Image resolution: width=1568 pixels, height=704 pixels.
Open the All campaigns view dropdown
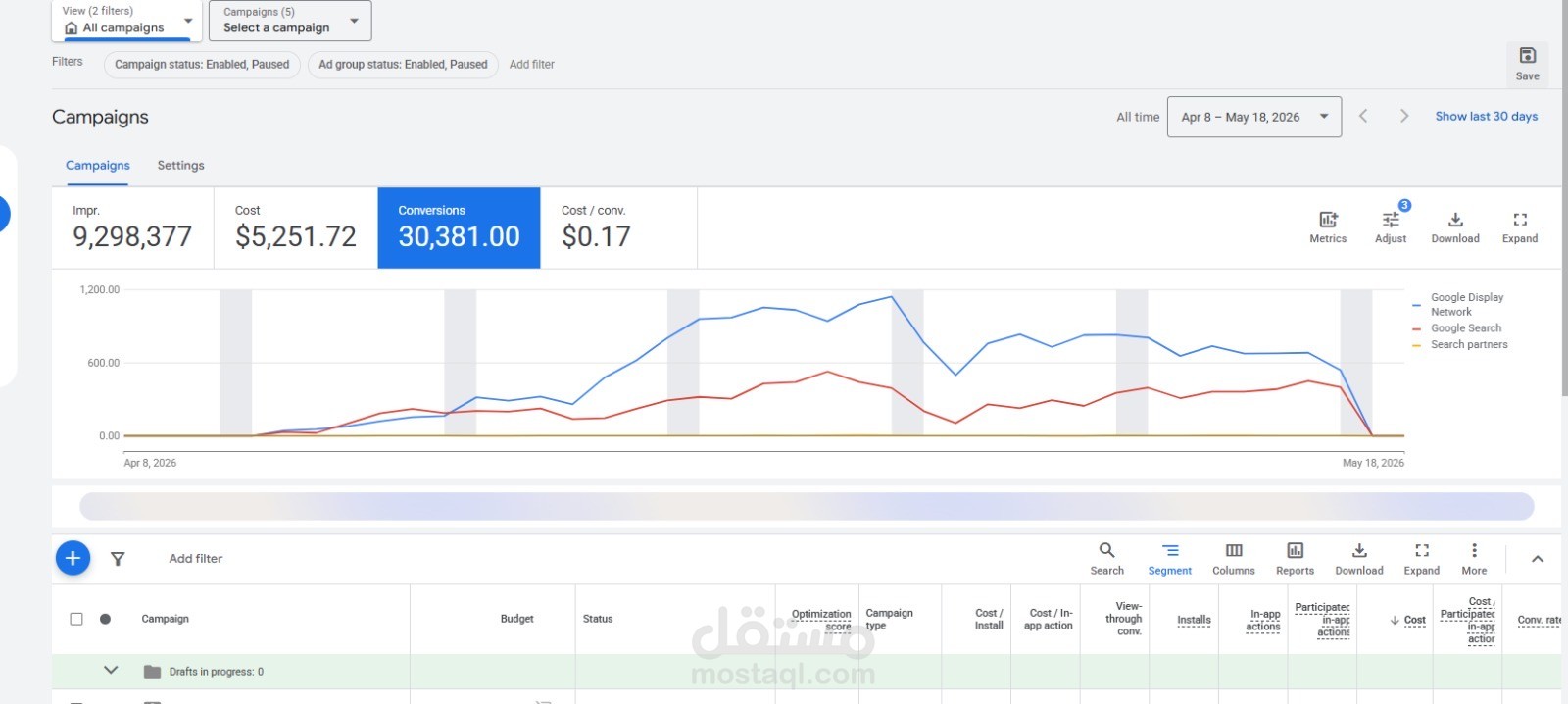(x=125, y=21)
